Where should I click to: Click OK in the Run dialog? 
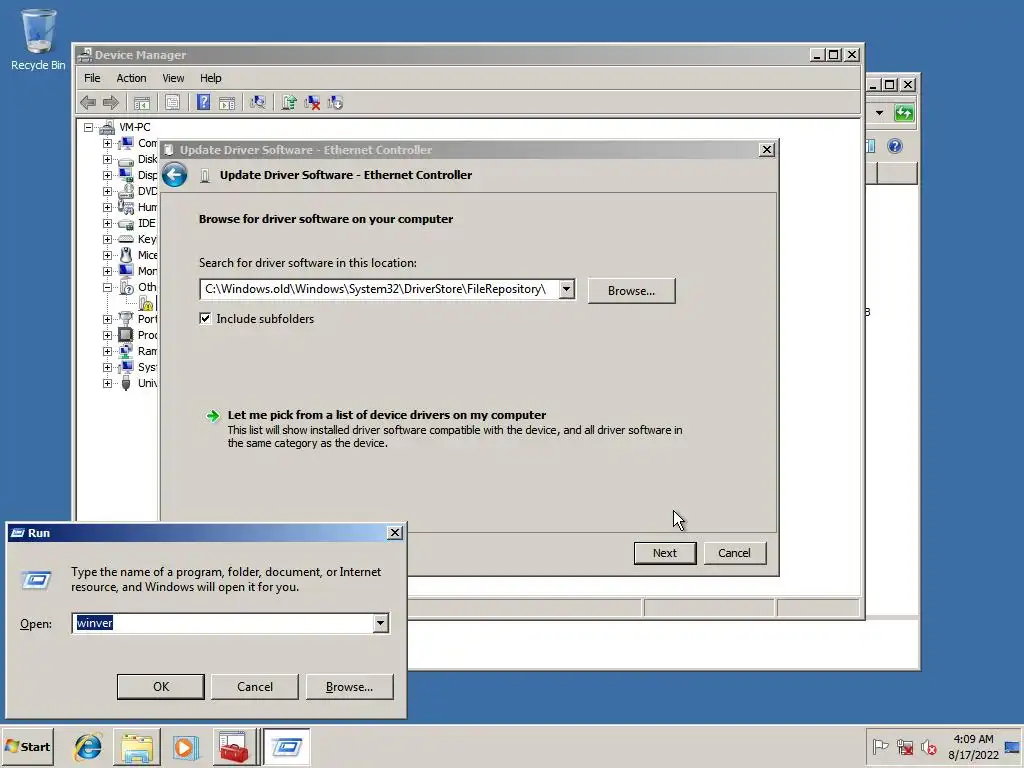point(161,686)
